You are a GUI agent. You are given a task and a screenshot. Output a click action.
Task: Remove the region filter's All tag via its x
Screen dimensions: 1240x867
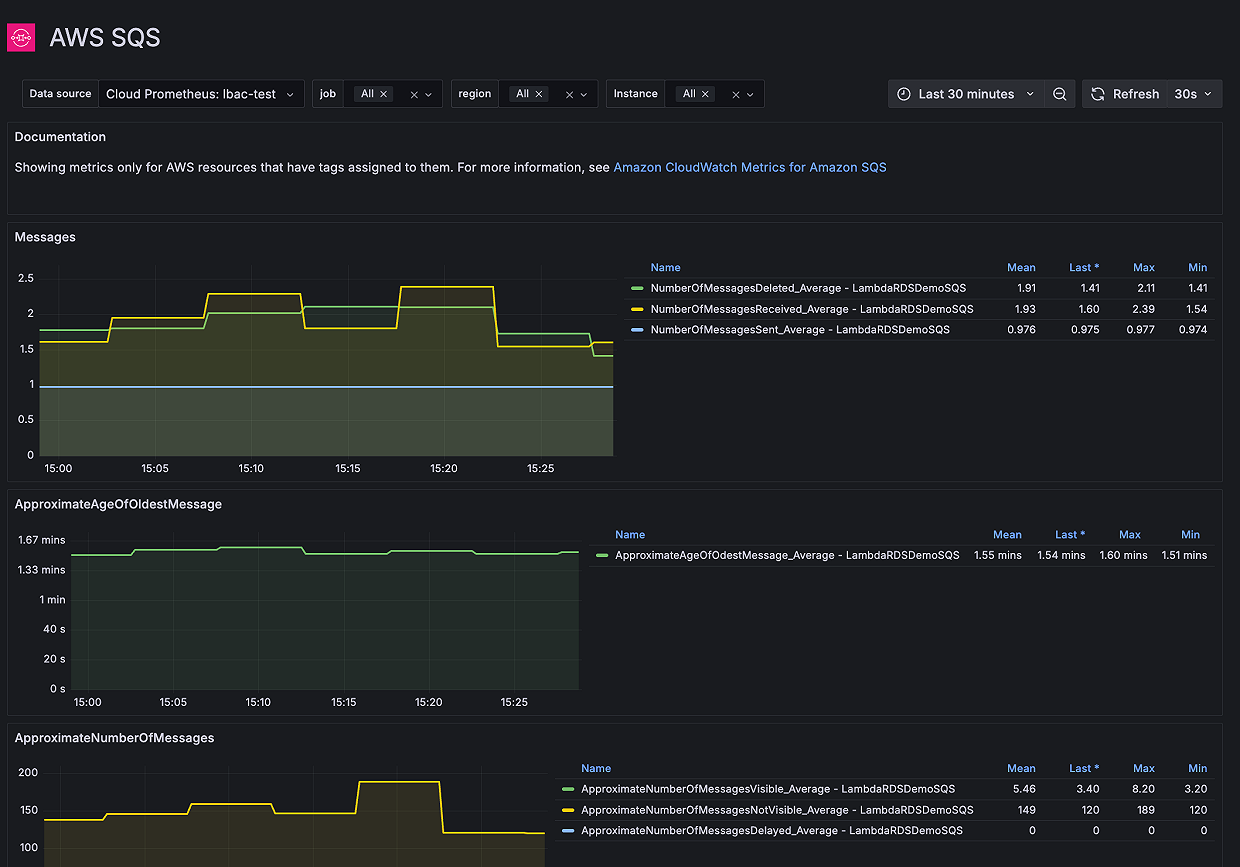tap(537, 93)
